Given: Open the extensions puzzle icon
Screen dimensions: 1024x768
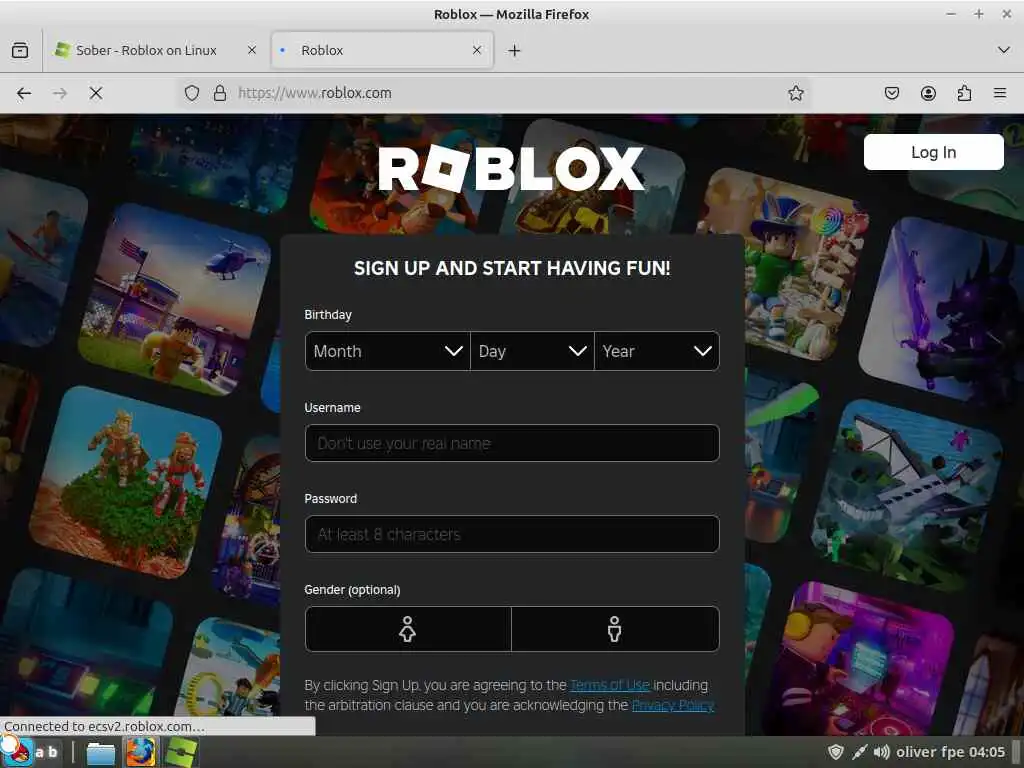Looking at the screenshot, I should 964,93.
